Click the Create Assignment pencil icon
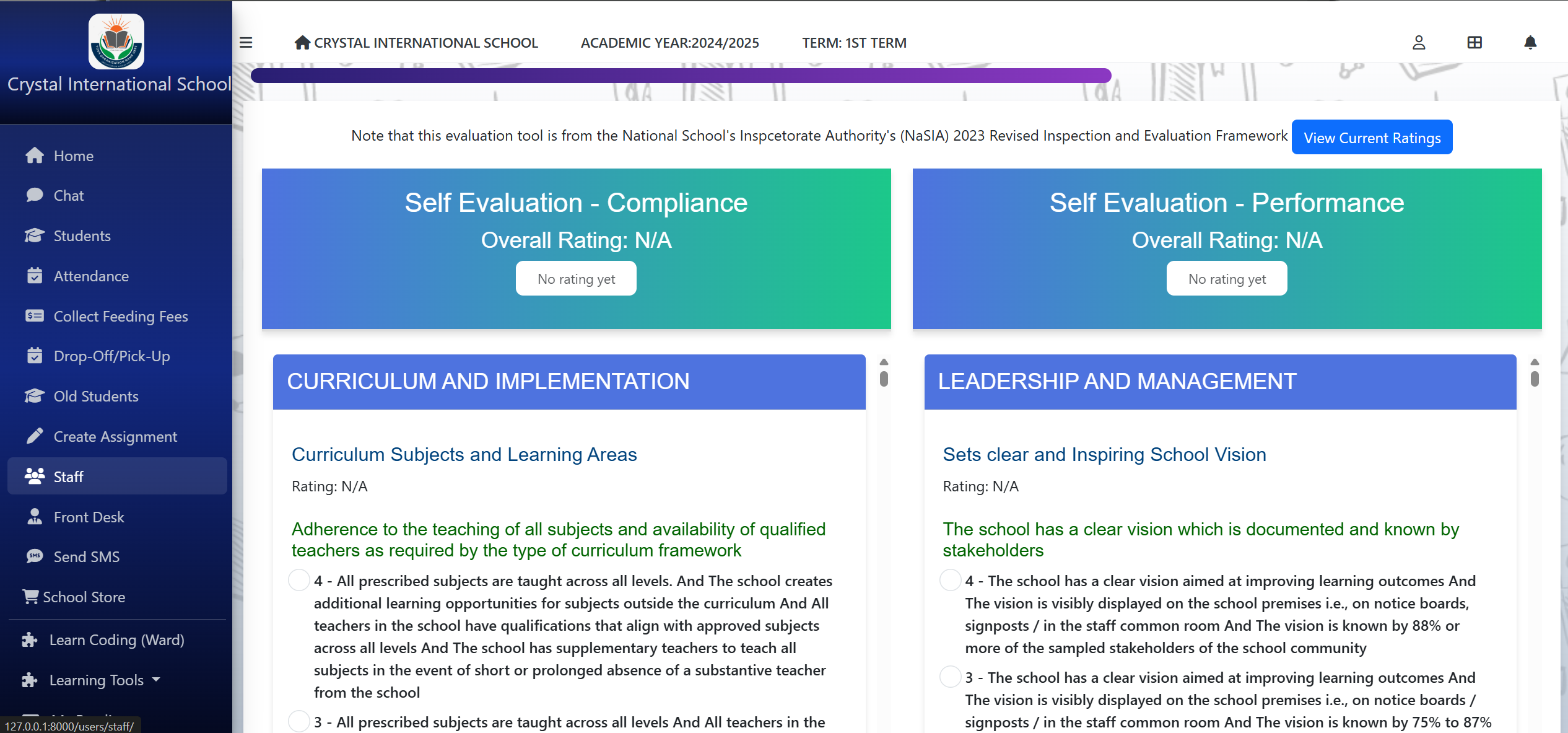The image size is (1568, 733). (x=35, y=436)
